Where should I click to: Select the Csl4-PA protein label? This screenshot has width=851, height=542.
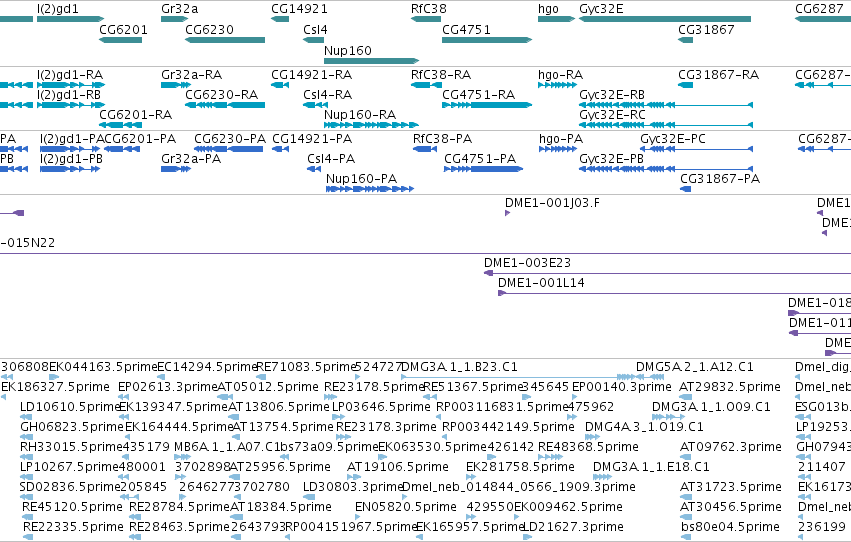(x=331, y=158)
